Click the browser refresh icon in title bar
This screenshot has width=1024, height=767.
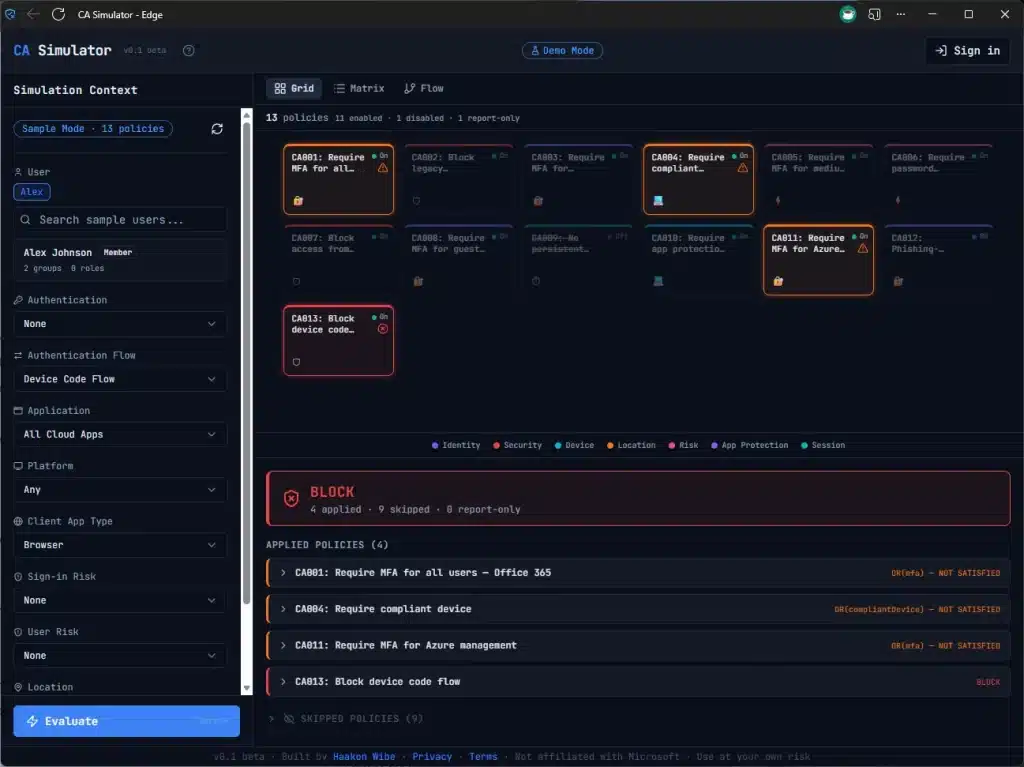[x=58, y=14]
